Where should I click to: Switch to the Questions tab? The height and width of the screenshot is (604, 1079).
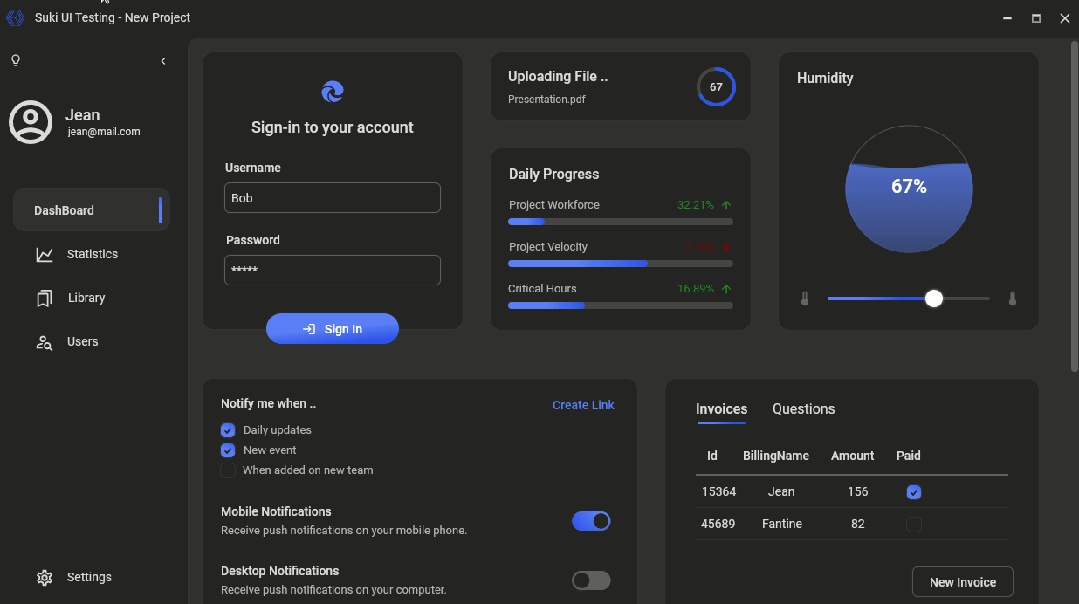click(x=803, y=409)
